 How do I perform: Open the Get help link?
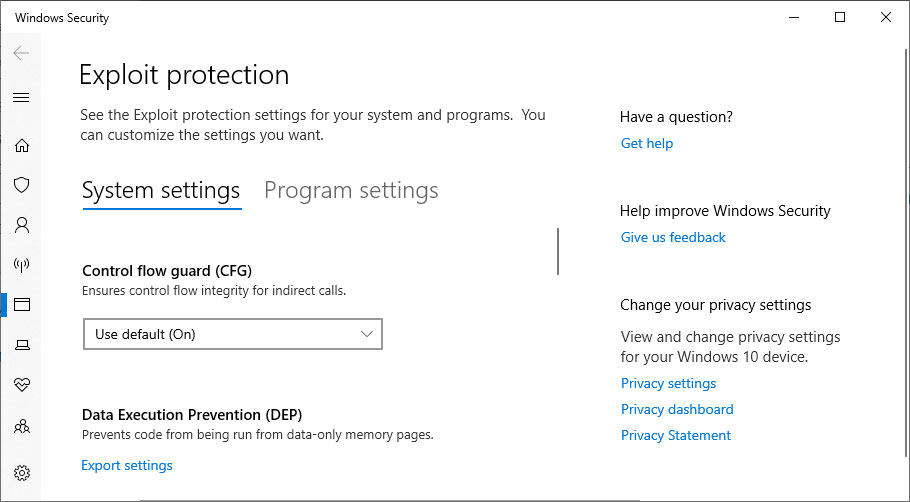pos(647,143)
